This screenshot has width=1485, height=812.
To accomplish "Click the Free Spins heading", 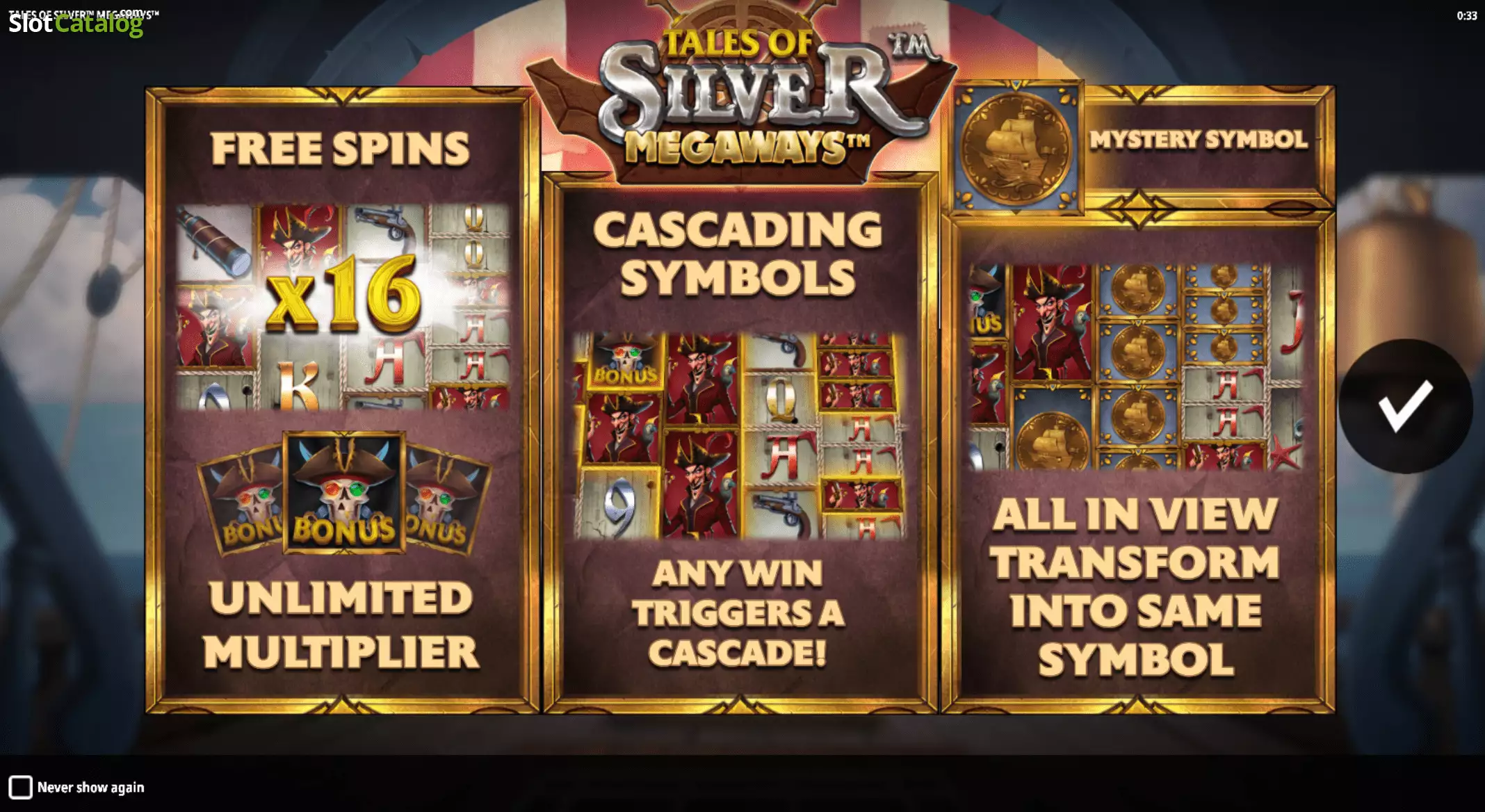I will pos(340,148).
